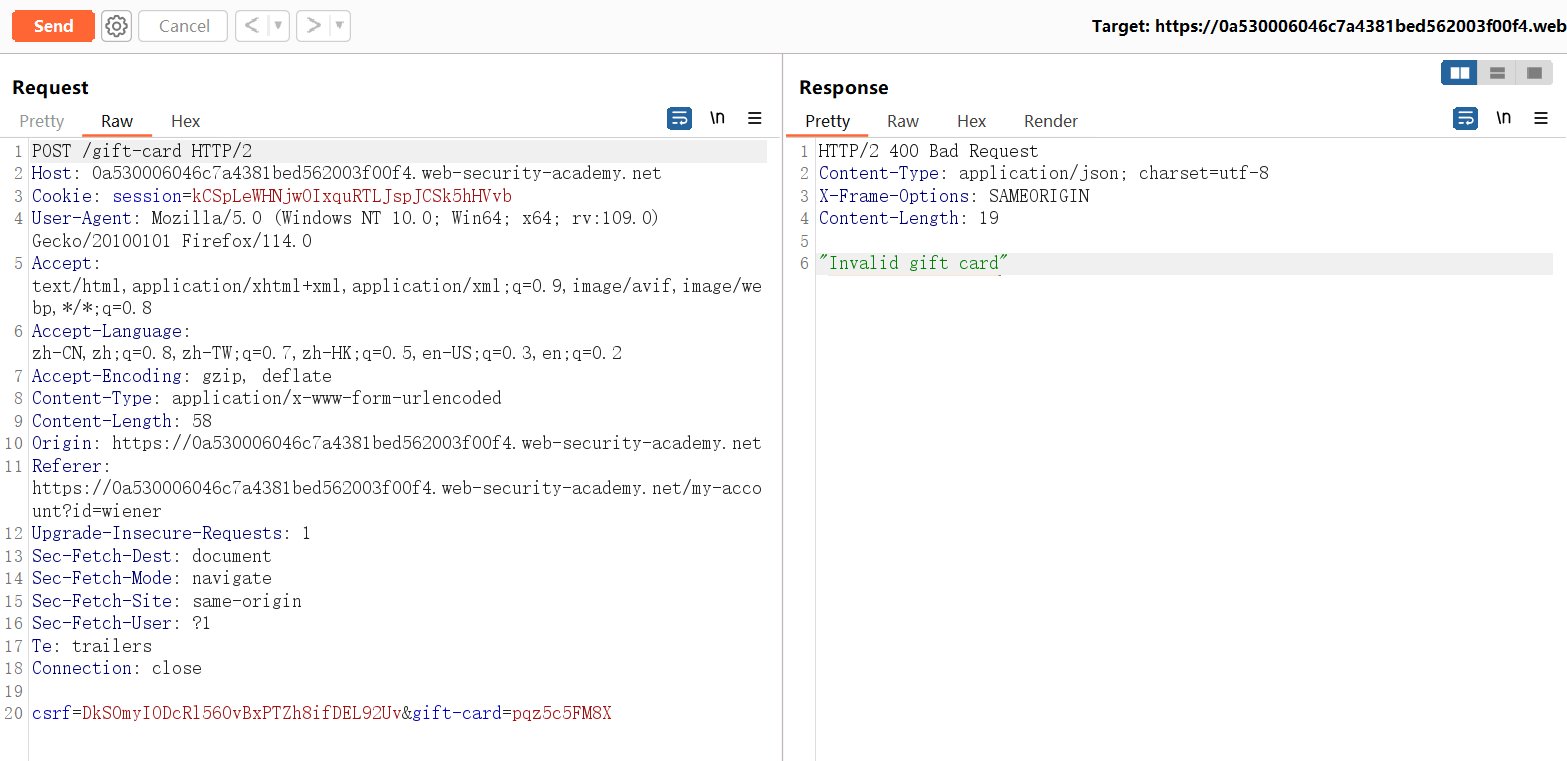Go forward to next request in history
The height and width of the screenshot is (761, 1567).
click(313, 26)
